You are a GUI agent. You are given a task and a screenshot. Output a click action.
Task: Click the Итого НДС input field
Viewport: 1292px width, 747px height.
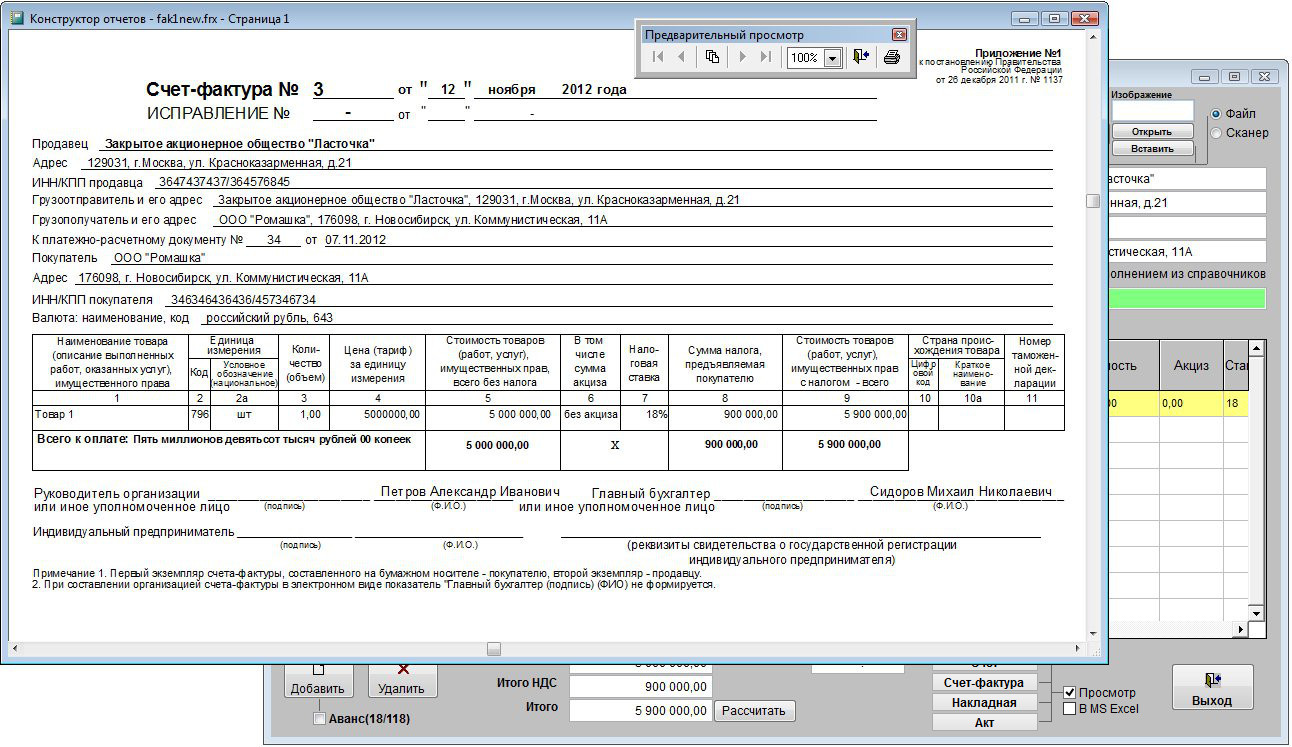[640, 685]
